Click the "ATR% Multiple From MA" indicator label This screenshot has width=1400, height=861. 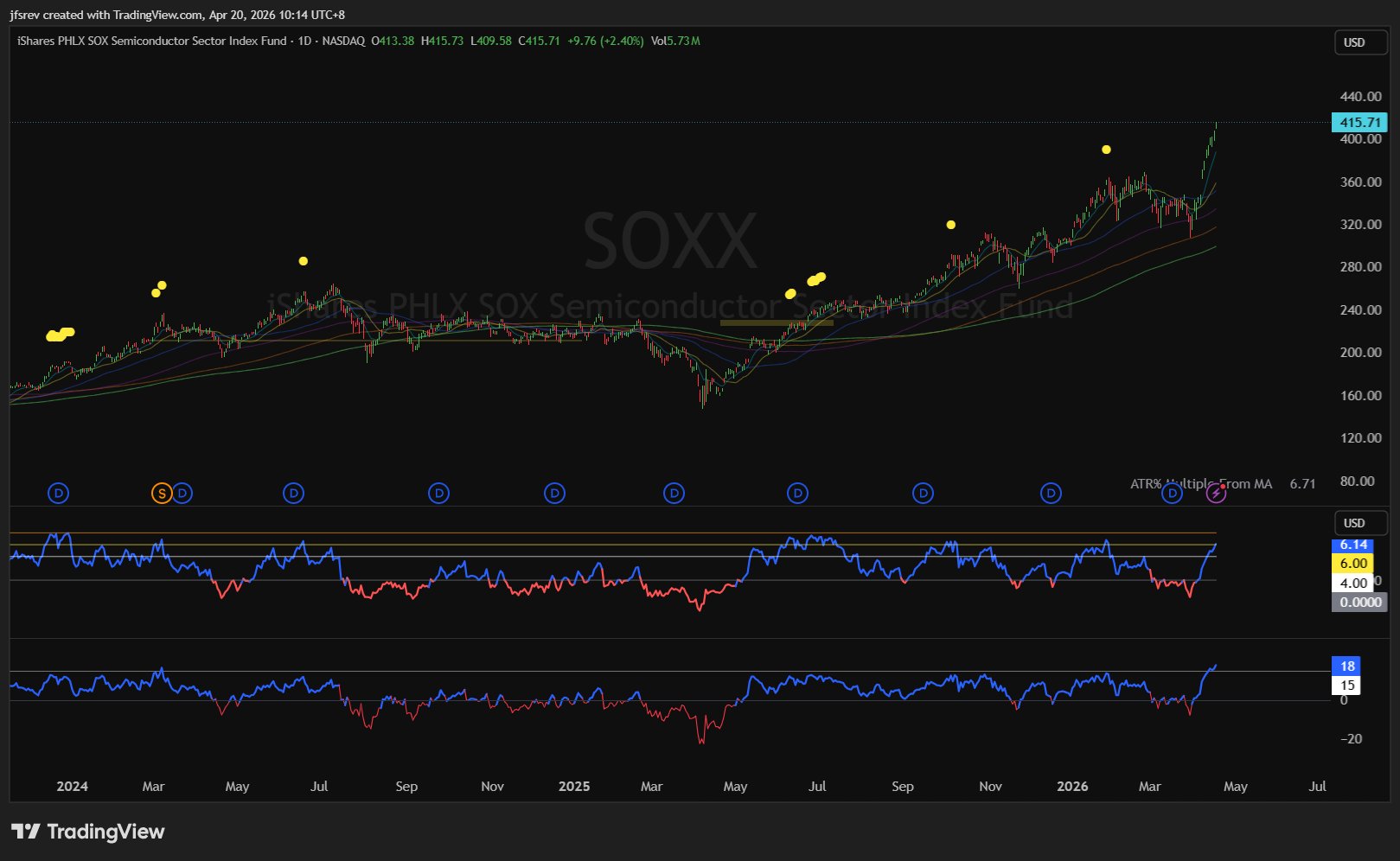point(1200,484)
